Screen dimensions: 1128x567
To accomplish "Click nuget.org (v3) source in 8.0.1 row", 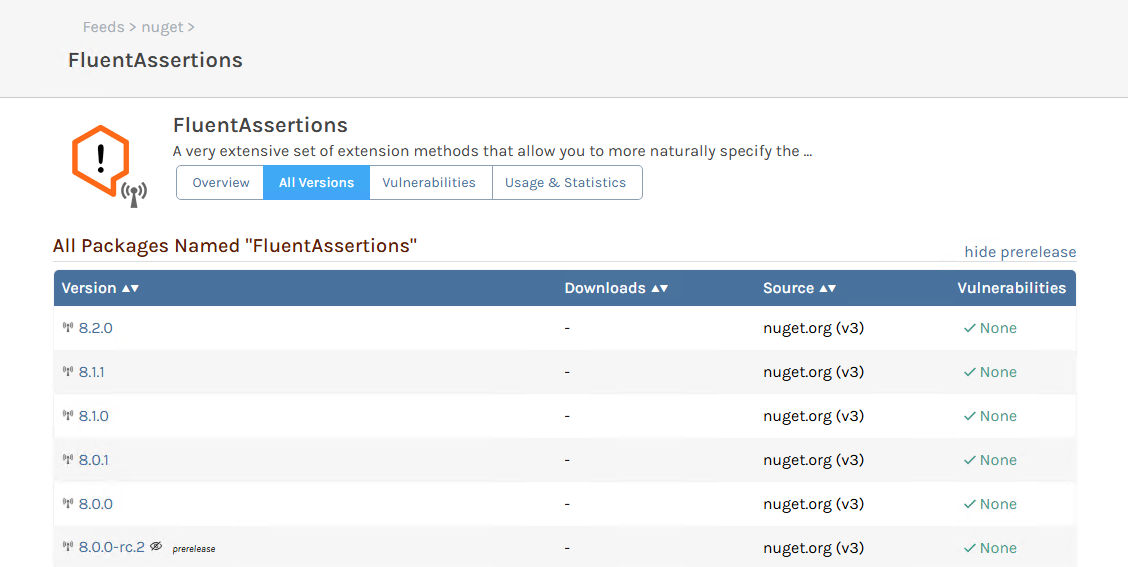I will coord(814,460).
